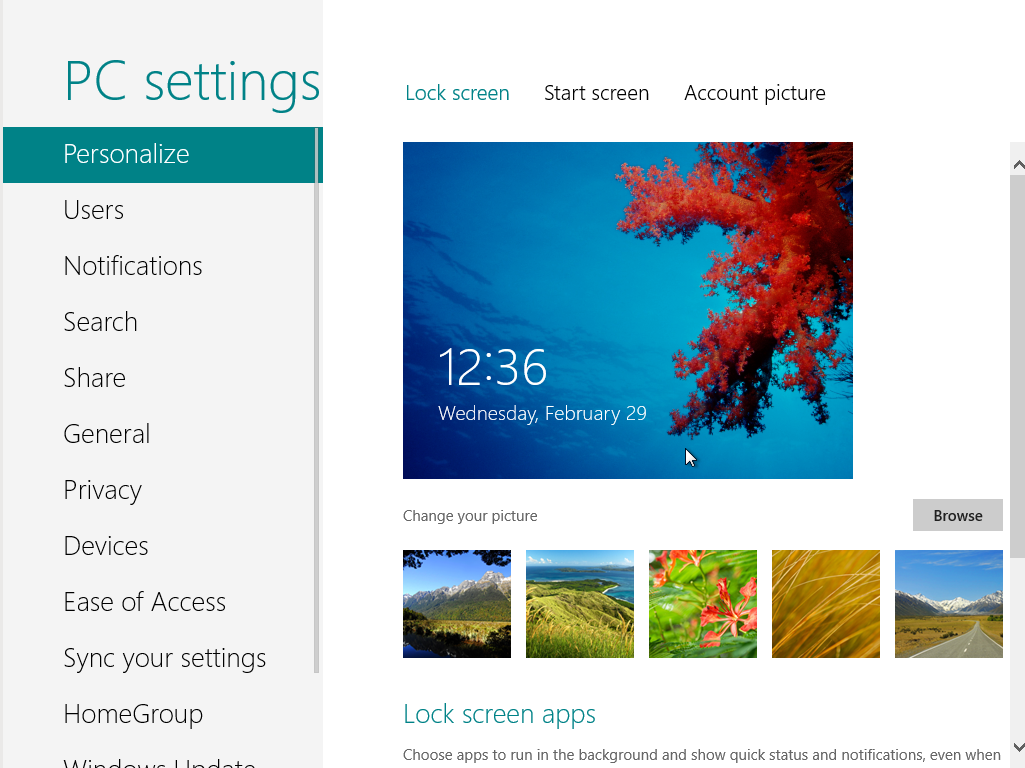Click the sidebar's vertical scrollbar
The width and height of the screenshot is (1025, 768).
316,400
